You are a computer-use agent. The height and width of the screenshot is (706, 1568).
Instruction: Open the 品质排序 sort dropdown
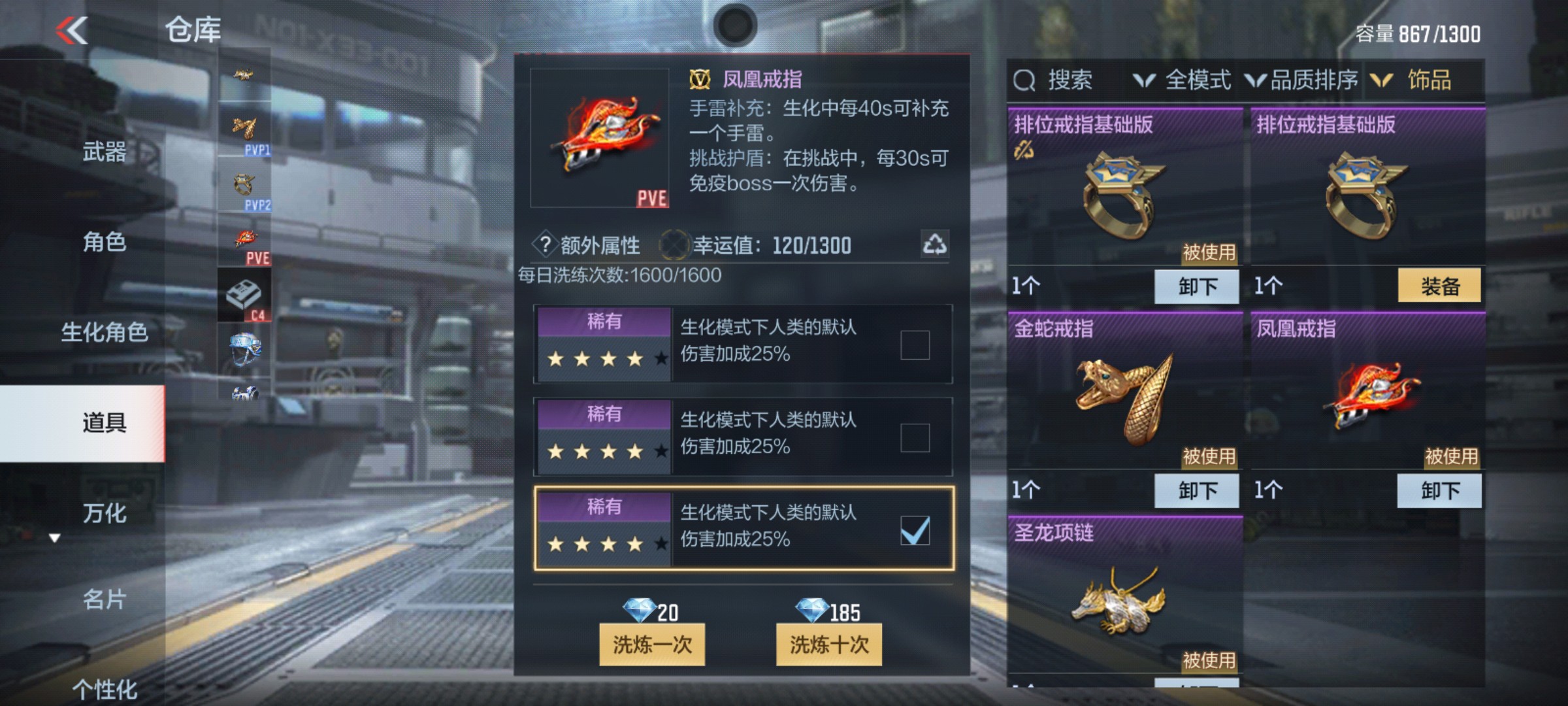point(1301,80)
